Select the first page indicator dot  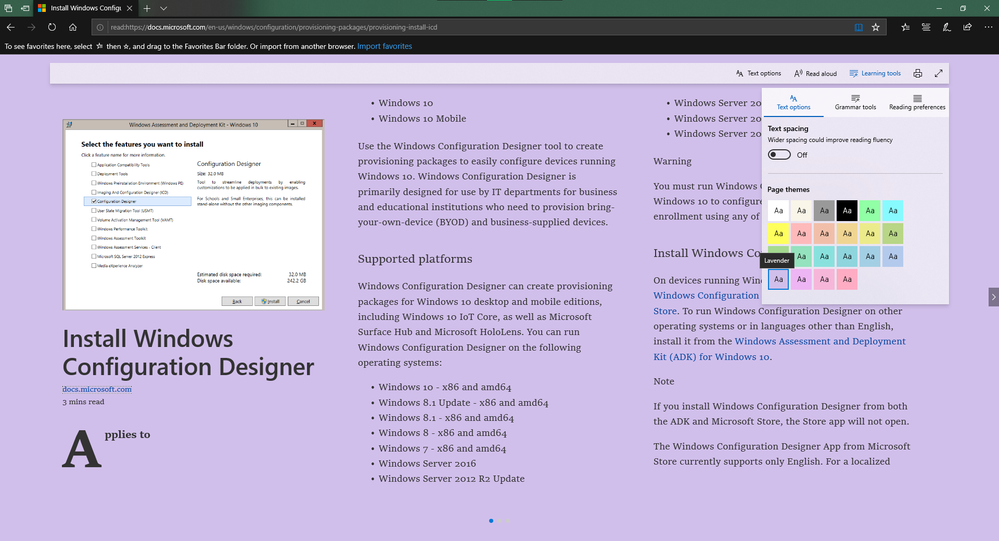pyautogui.click(x=491, y=521)
